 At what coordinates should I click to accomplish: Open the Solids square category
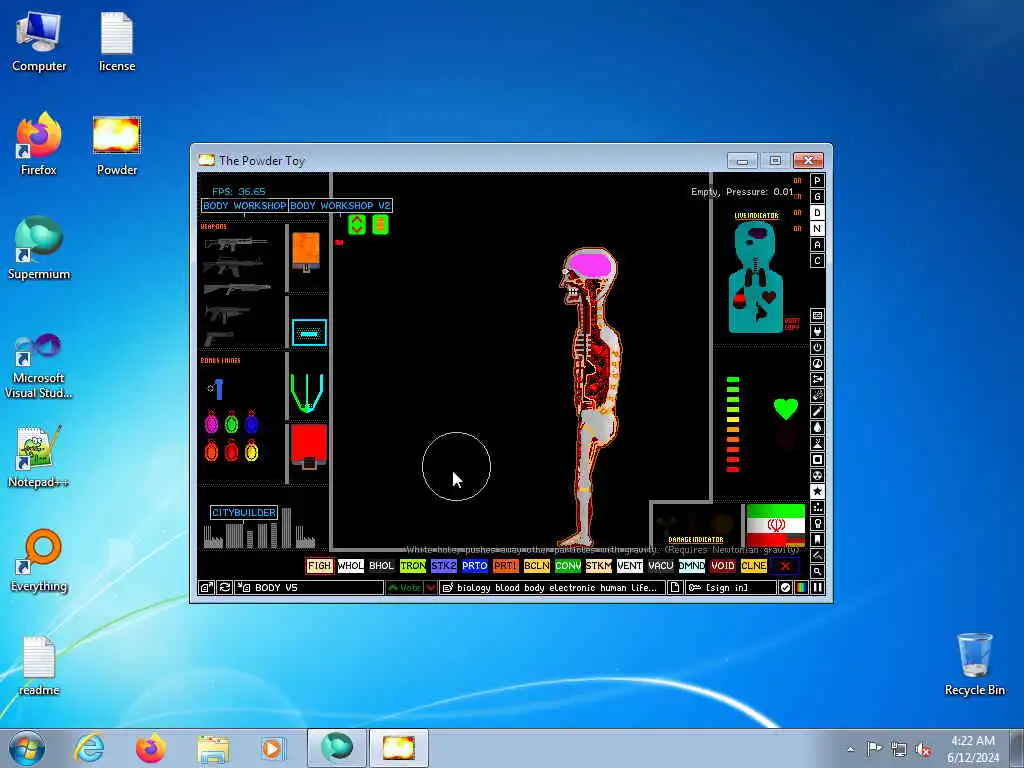coord(817,460)
